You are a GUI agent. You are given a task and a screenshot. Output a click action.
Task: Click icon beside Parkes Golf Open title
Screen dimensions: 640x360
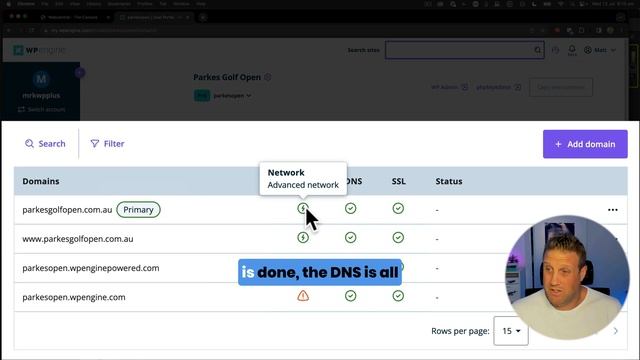click(x=268, y=77)
